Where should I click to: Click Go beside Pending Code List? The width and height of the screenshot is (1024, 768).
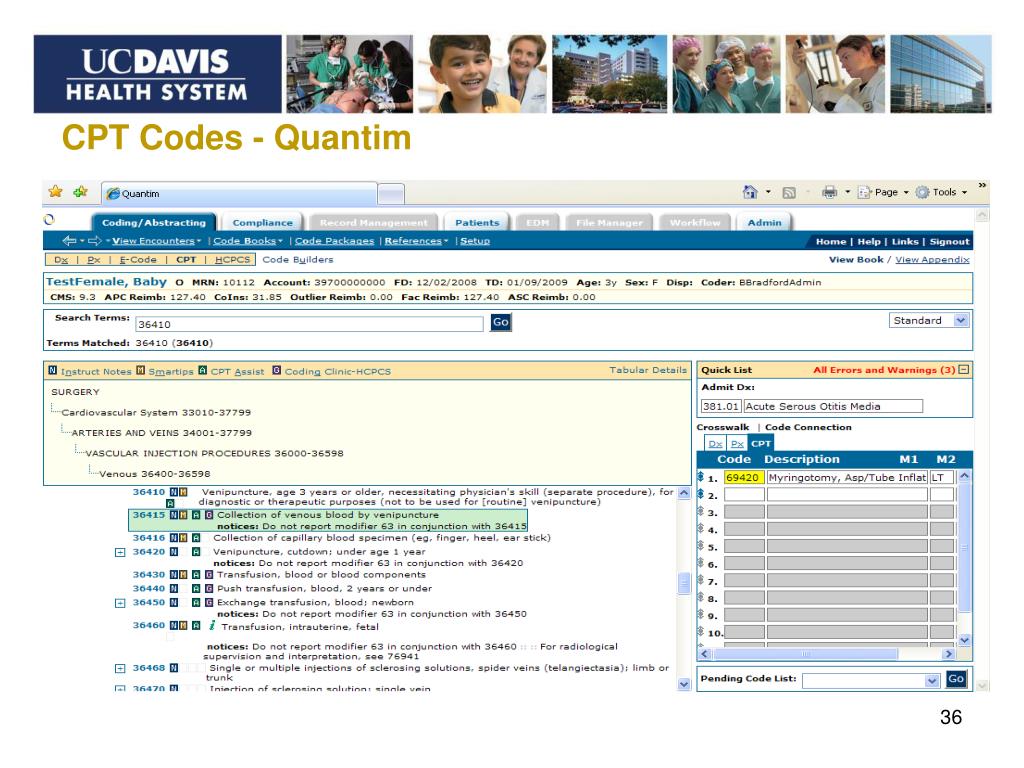[956, 679]
